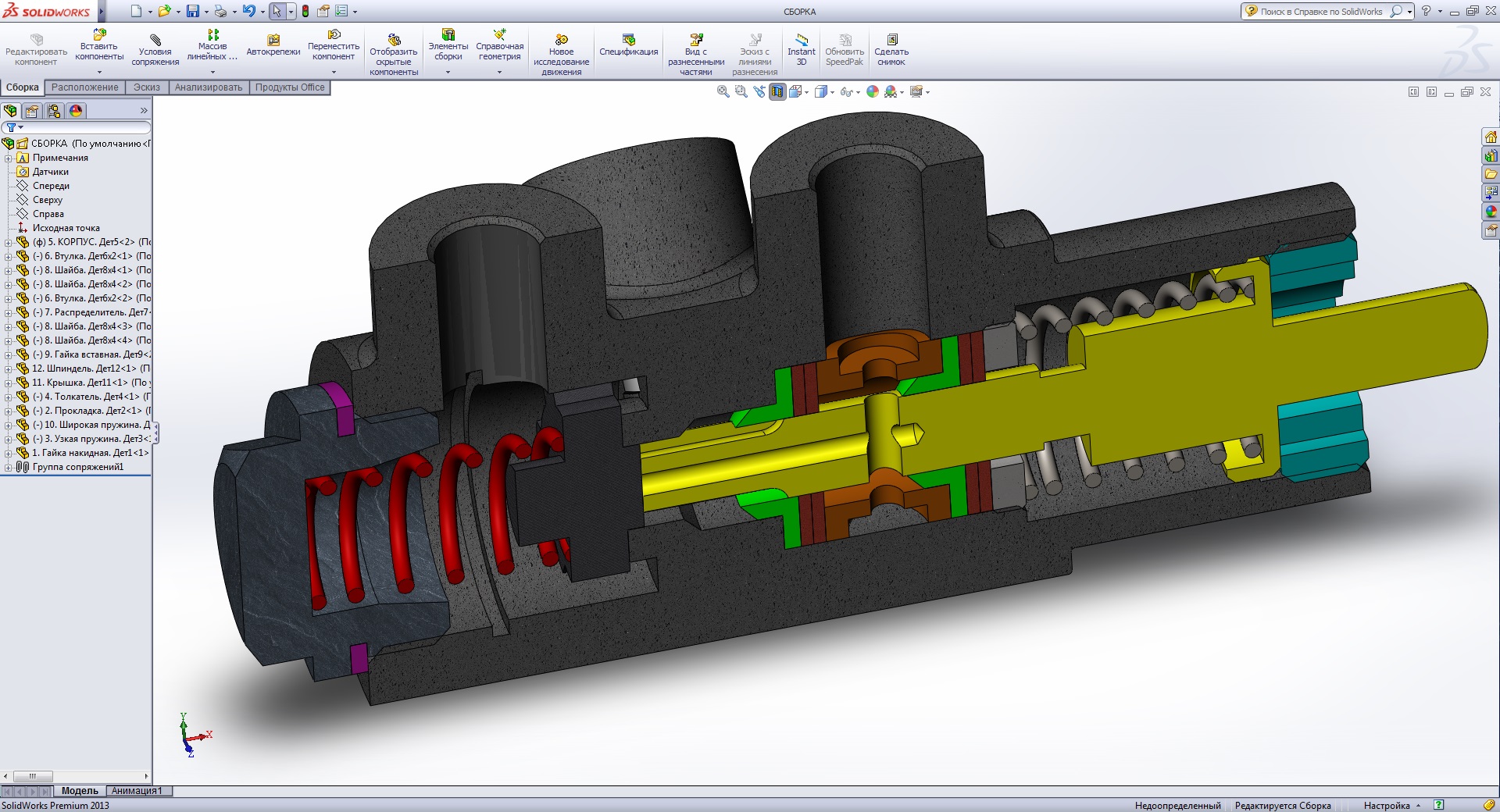
Task: Expand the 5. КОРПУС component tree node
Action: click(x=8, y=242)
